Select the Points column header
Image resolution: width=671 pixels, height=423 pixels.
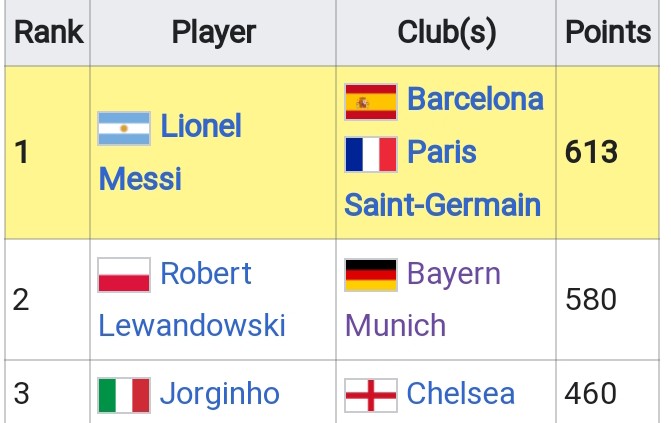[608, 33]
